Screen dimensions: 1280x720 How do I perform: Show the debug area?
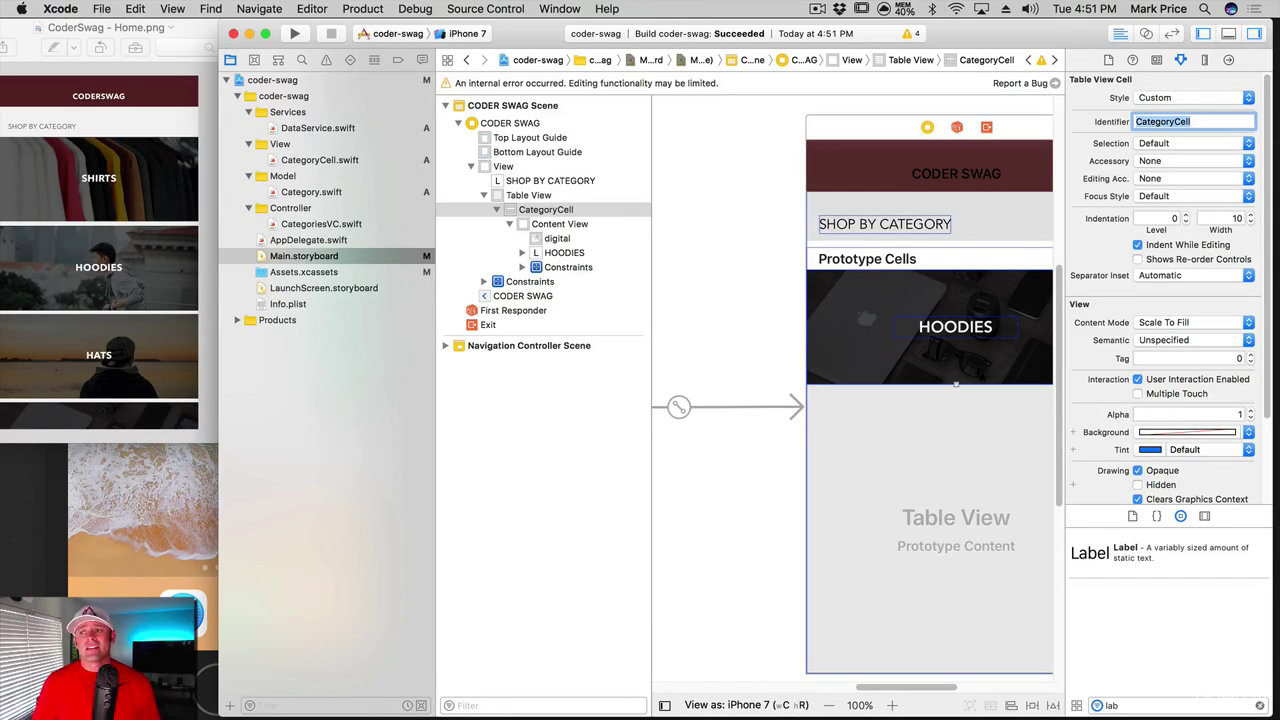coord(1229,34)
